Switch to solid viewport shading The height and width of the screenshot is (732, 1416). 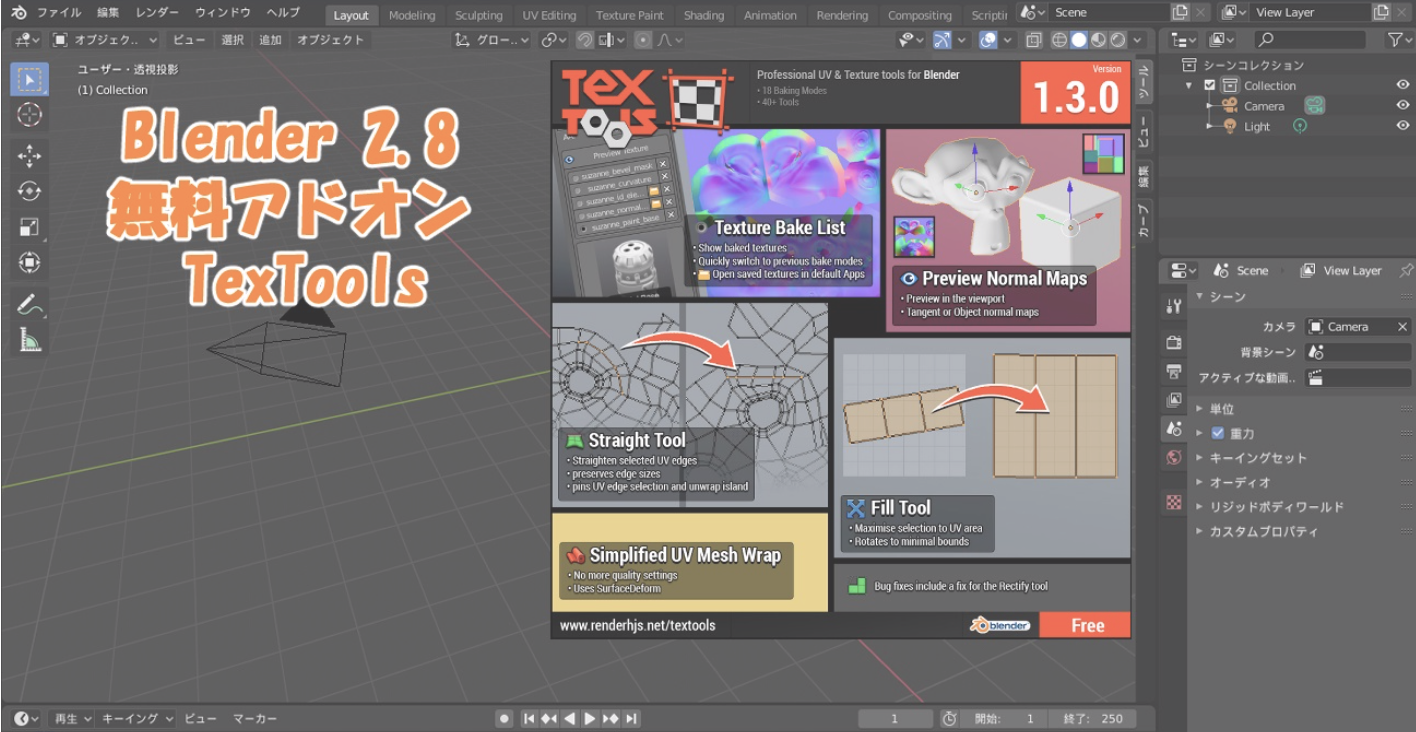(x=1079, y=40)
